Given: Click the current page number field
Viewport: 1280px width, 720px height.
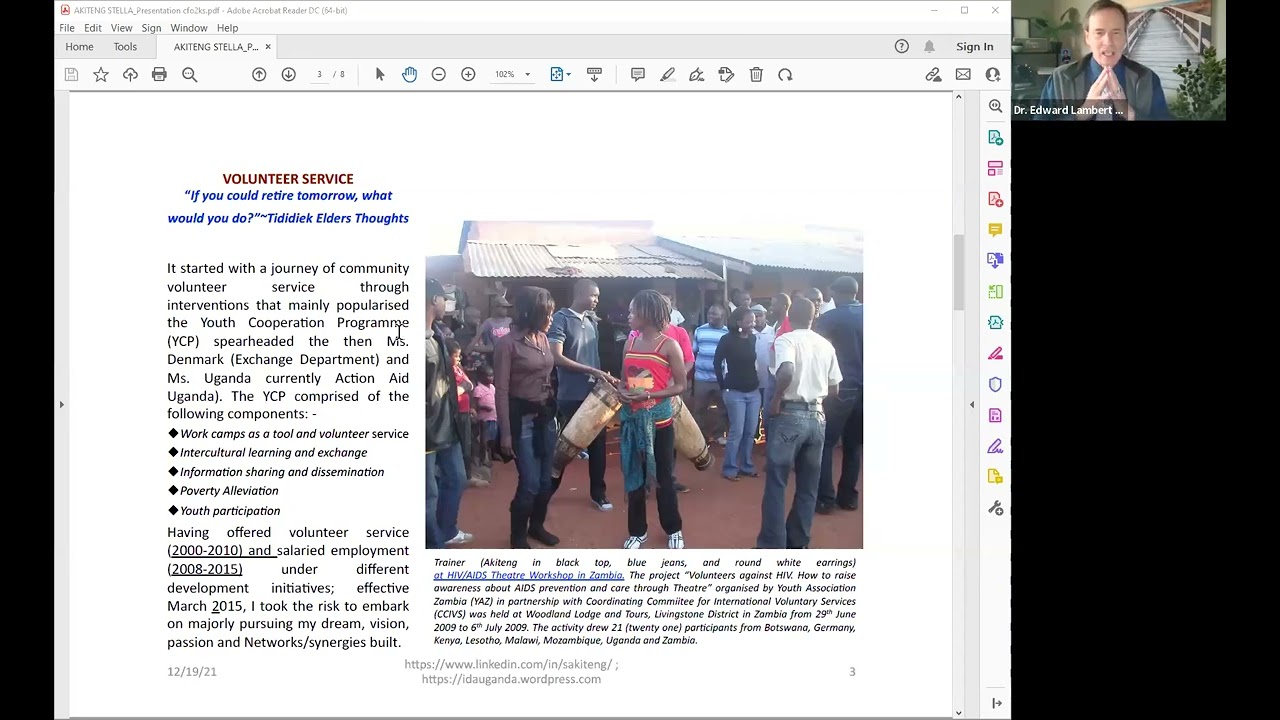Looking at the screenshot, I should [x=320, y=75].
